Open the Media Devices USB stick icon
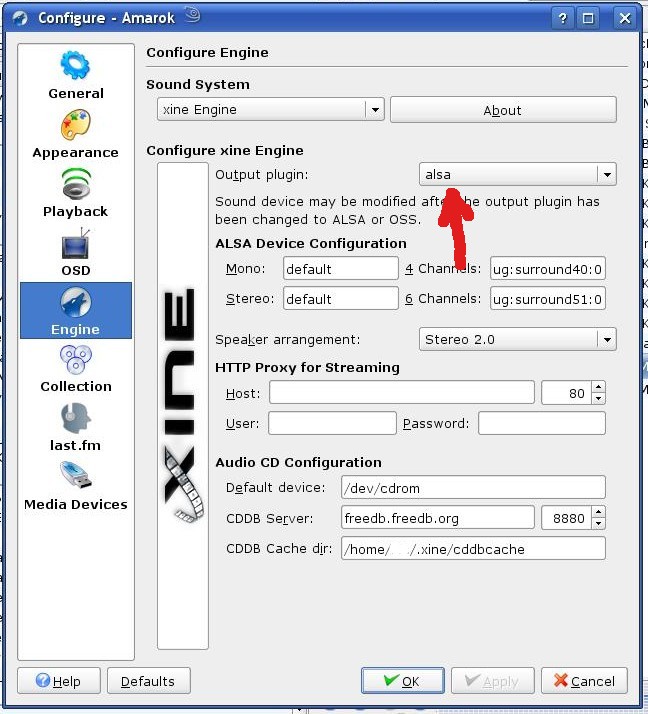 [76, 475]
